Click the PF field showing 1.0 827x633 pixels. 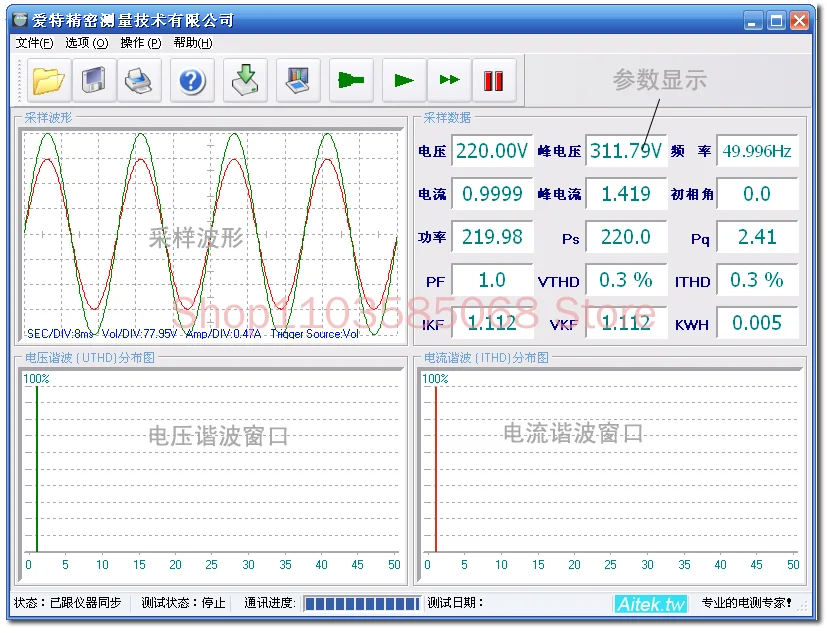pos(492,280)
